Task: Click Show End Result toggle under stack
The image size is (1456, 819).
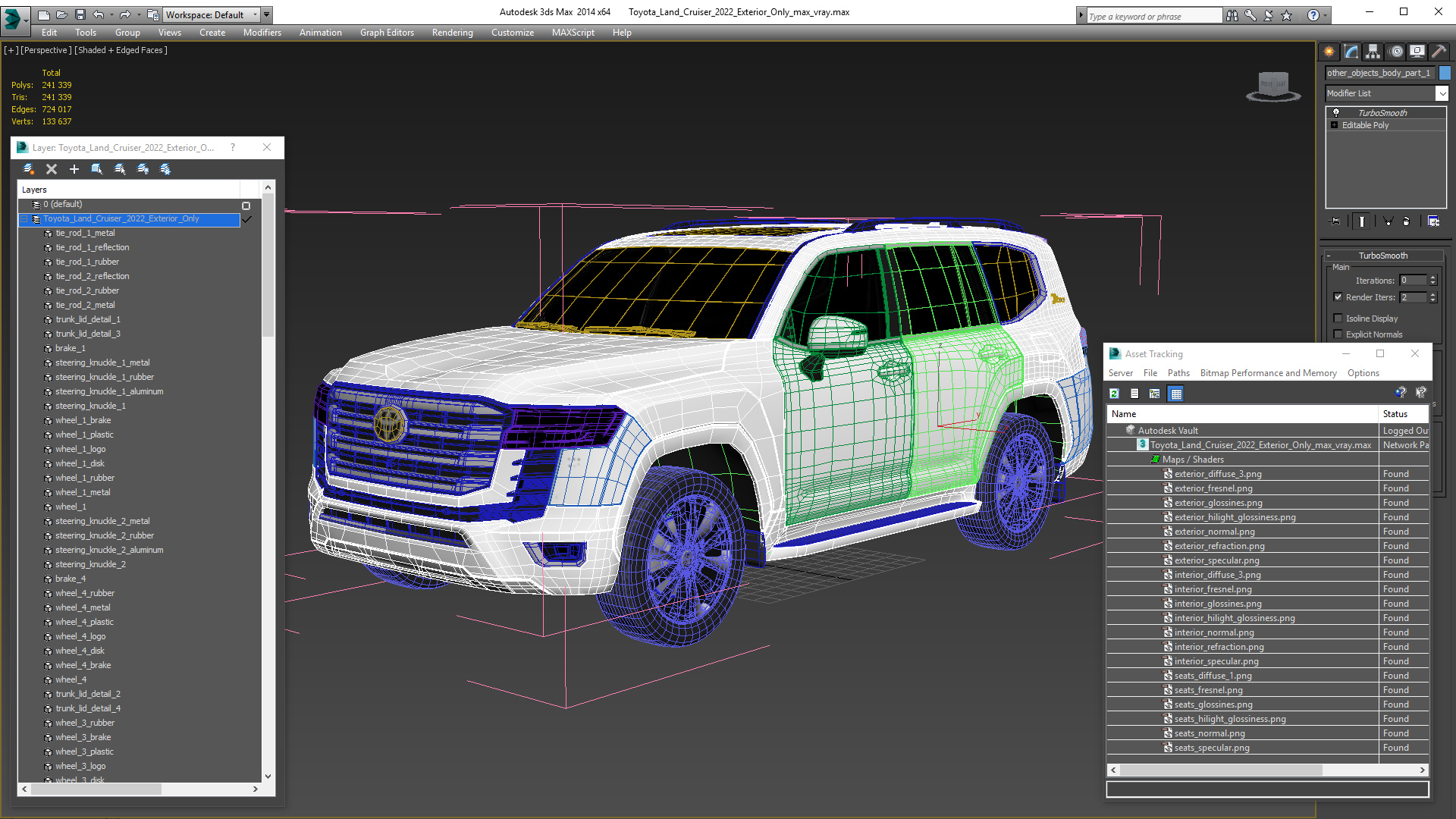Action: pos(1362,221)
